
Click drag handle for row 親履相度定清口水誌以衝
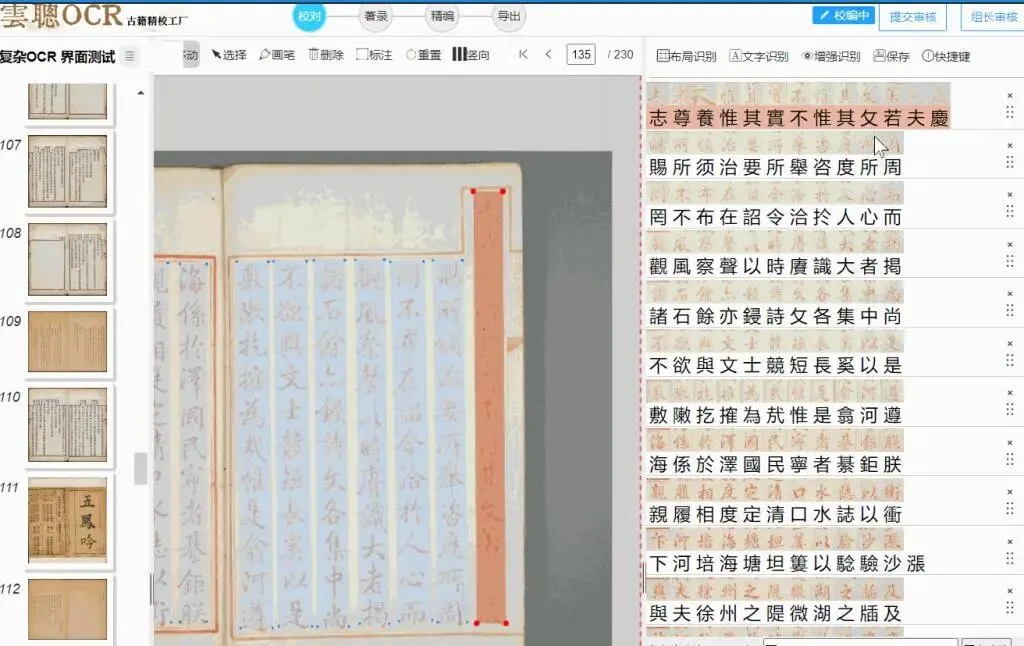point(1010,509)
